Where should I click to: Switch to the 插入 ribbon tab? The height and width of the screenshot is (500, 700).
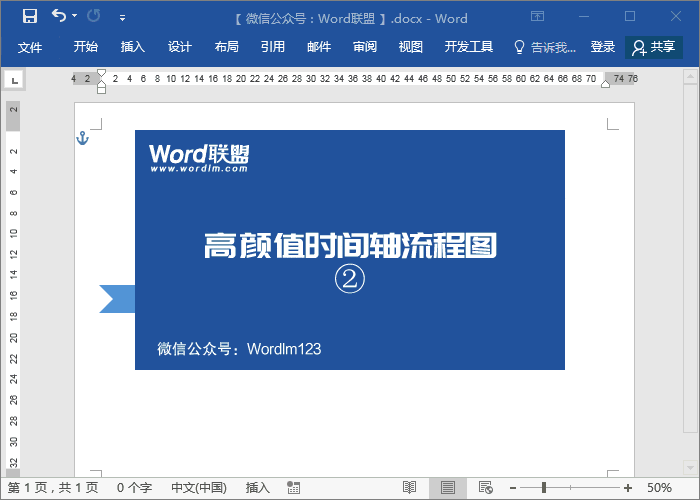point(133,46)
